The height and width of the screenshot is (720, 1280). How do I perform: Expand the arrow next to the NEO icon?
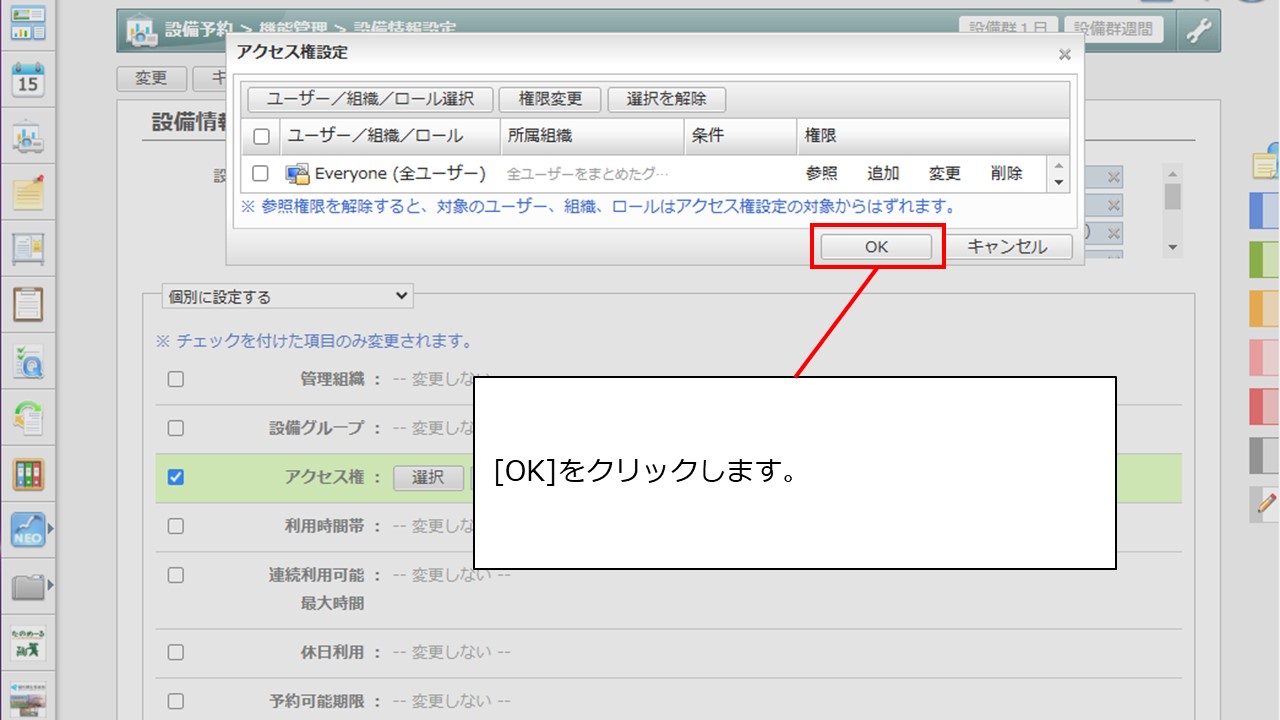(x=50, y=529)
